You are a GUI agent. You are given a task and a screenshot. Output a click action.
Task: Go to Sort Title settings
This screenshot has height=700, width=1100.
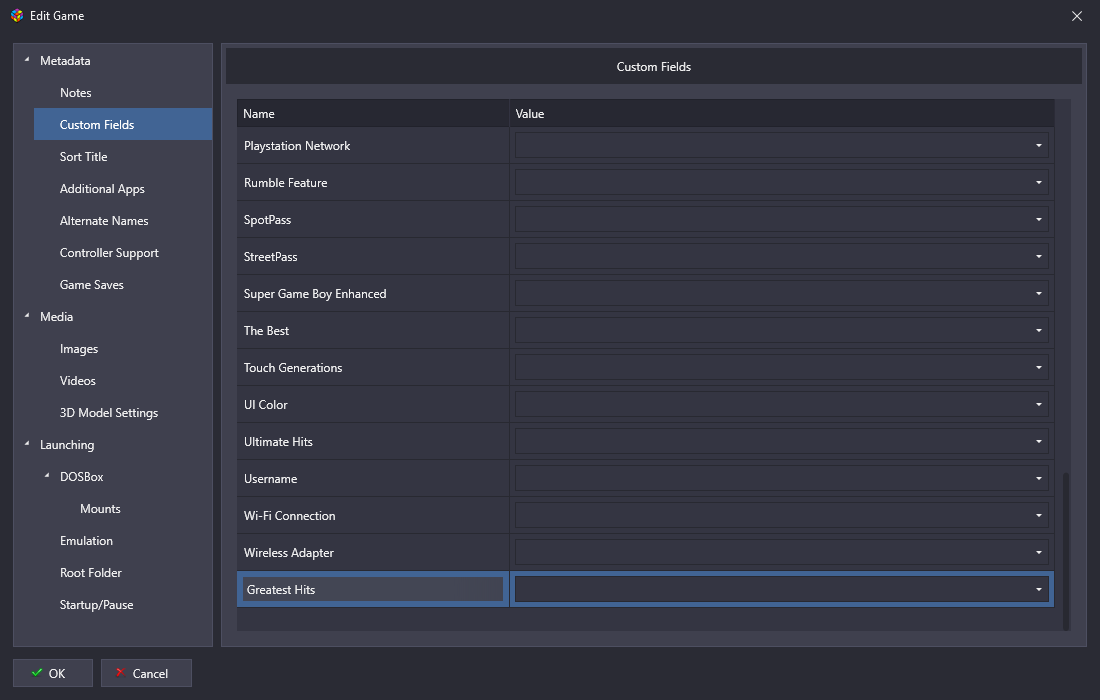(83, 156)
